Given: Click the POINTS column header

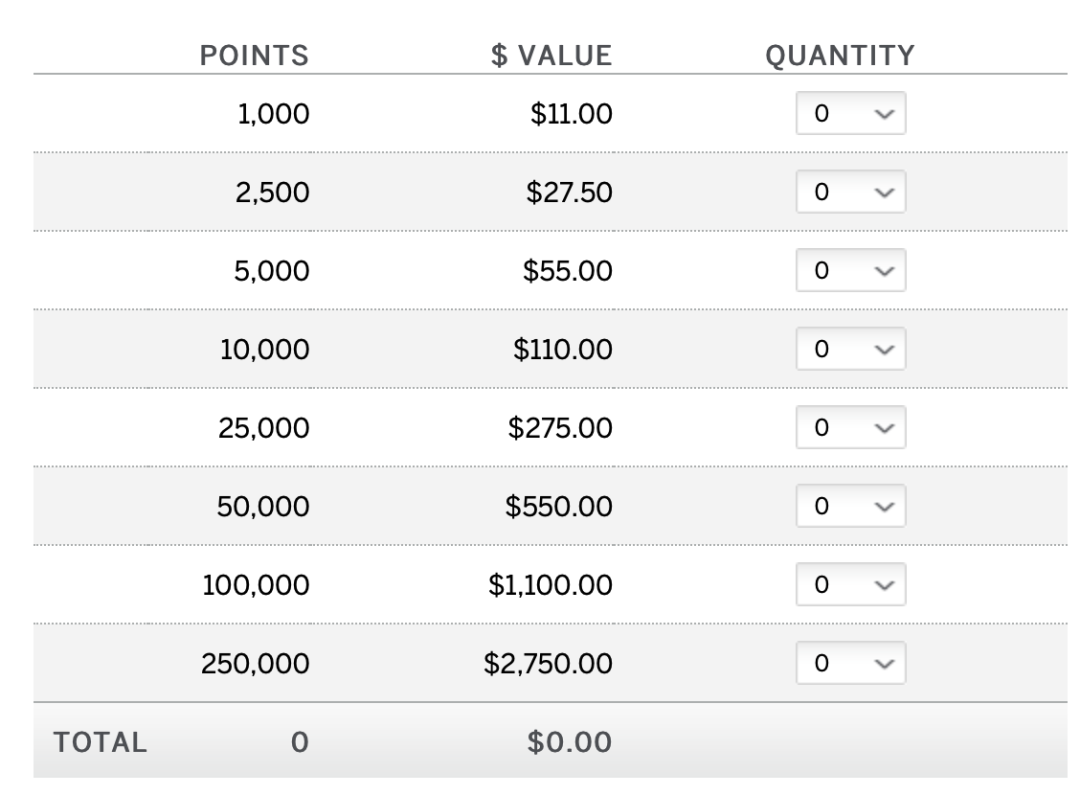Looking at the screenshot, I should coord(254,56).
